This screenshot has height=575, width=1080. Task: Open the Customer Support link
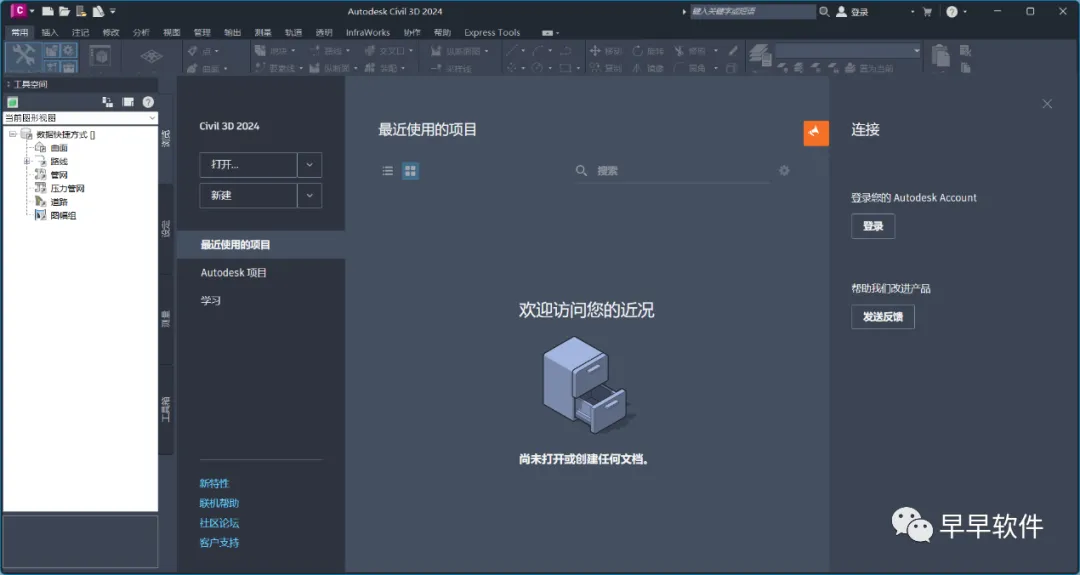(219, 543)
